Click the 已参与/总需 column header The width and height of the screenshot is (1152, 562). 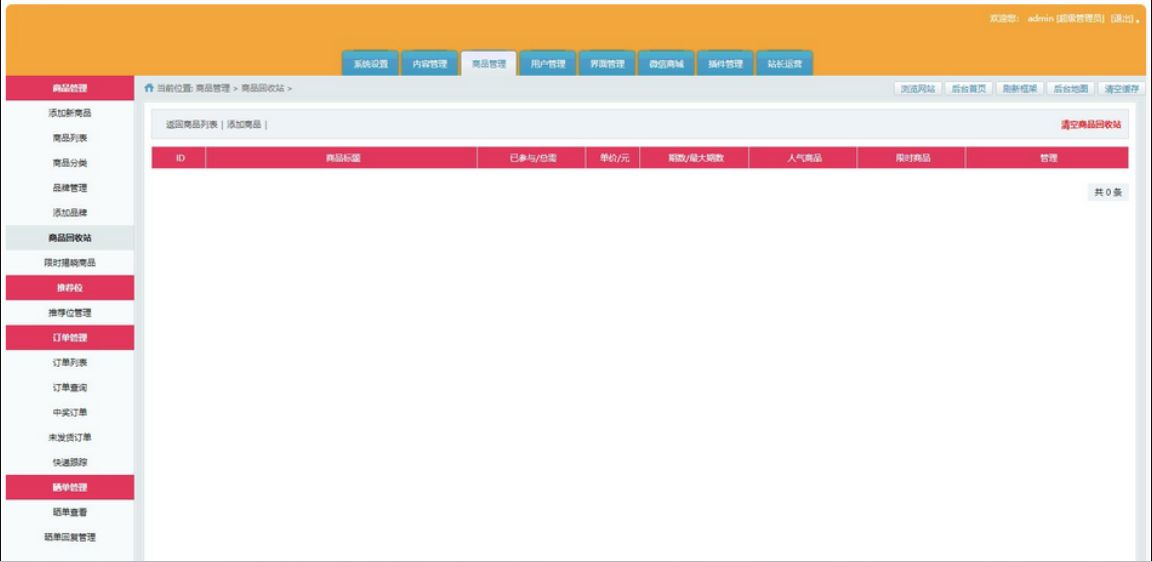pyautogui.click(x=531, y=158)
